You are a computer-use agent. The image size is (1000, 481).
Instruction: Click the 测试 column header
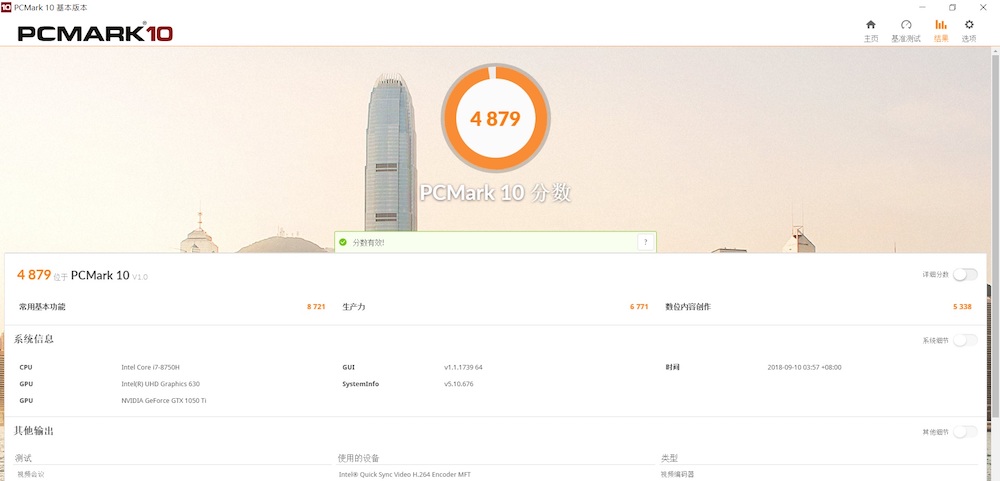pyautogui.click(x=23, y=458)
